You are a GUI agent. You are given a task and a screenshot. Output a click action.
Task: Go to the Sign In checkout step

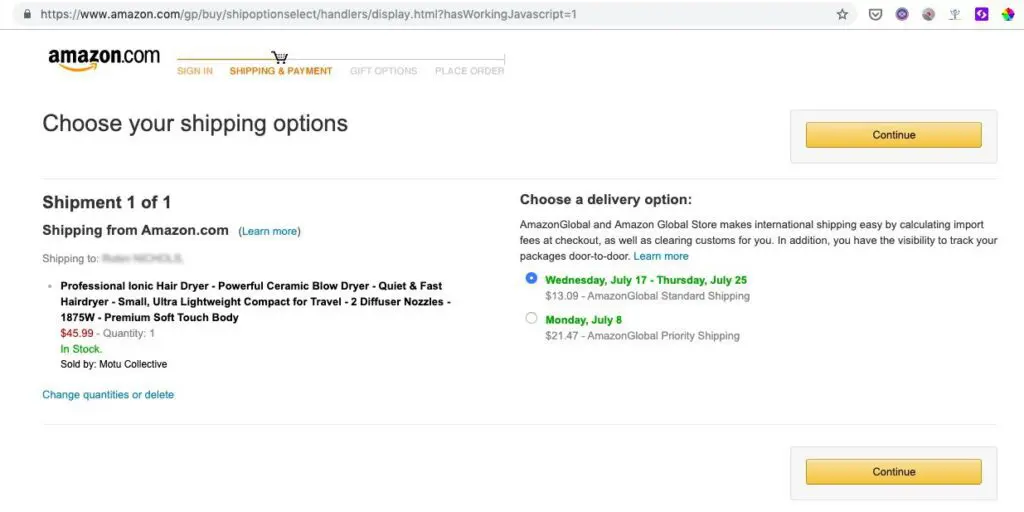pyautogui.click(x=195, y=71)
